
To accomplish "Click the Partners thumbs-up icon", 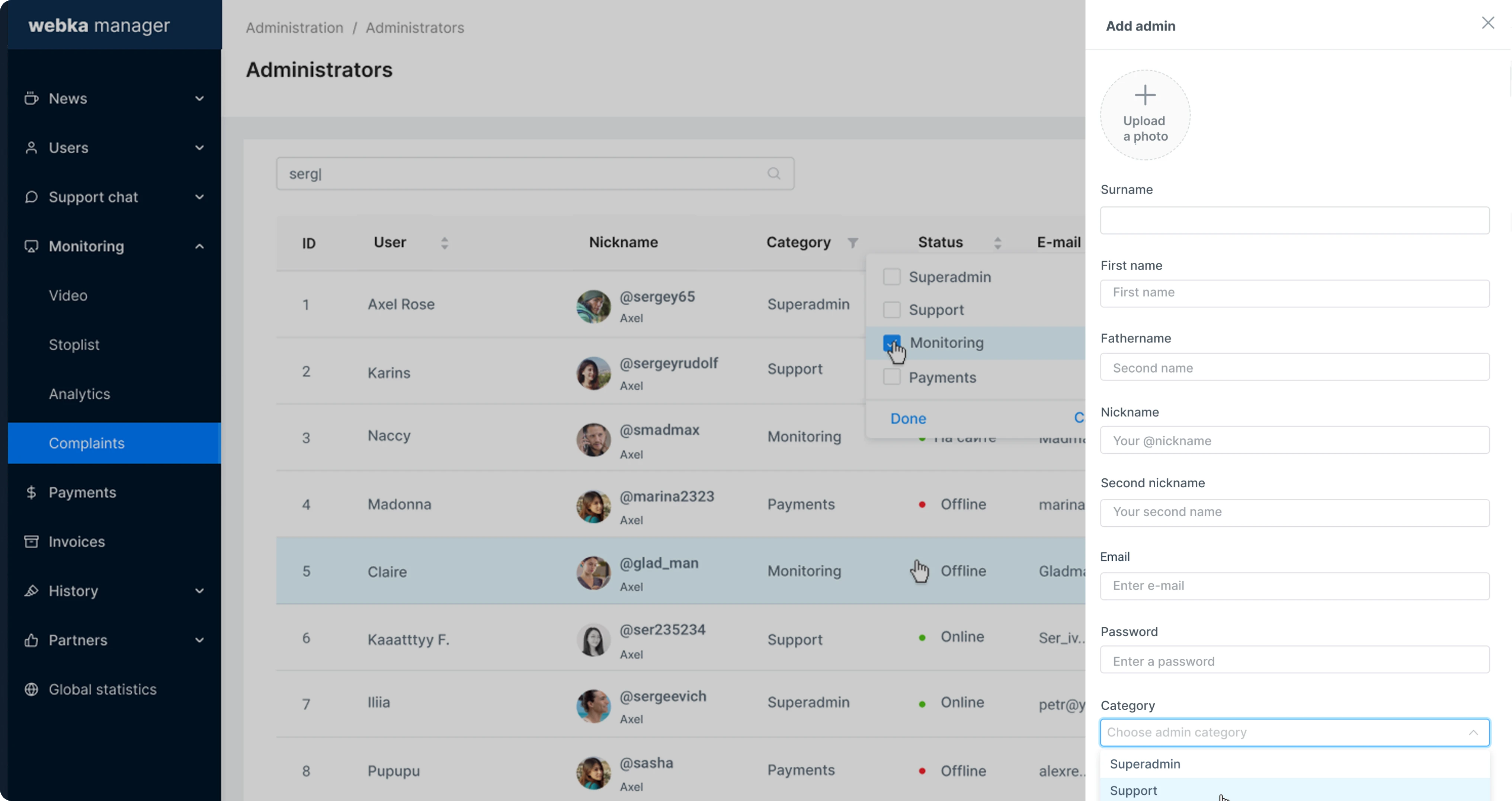I will tap(31, 640).
